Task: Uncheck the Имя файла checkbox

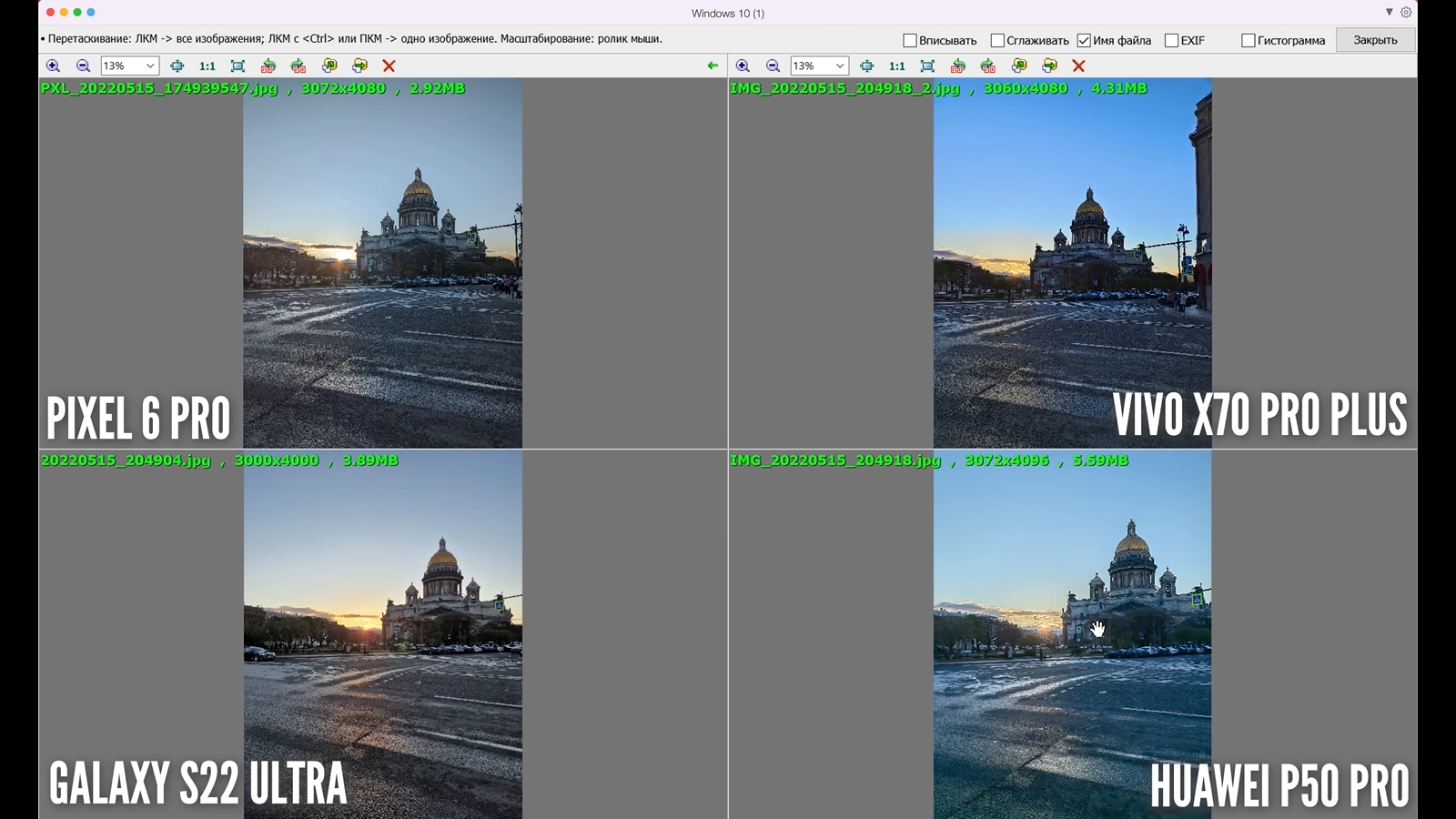Action: pyautogui.click(x=1084, y=40)
